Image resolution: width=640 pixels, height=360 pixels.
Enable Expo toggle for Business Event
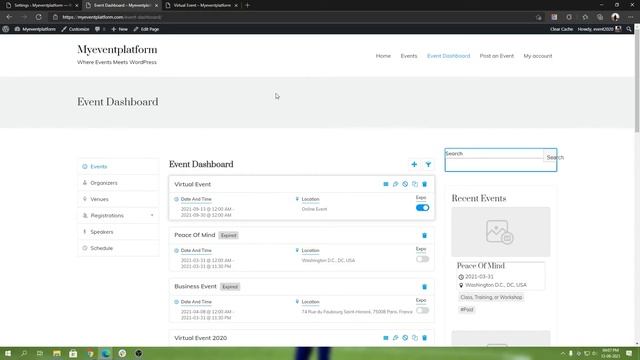click(422, 311)
